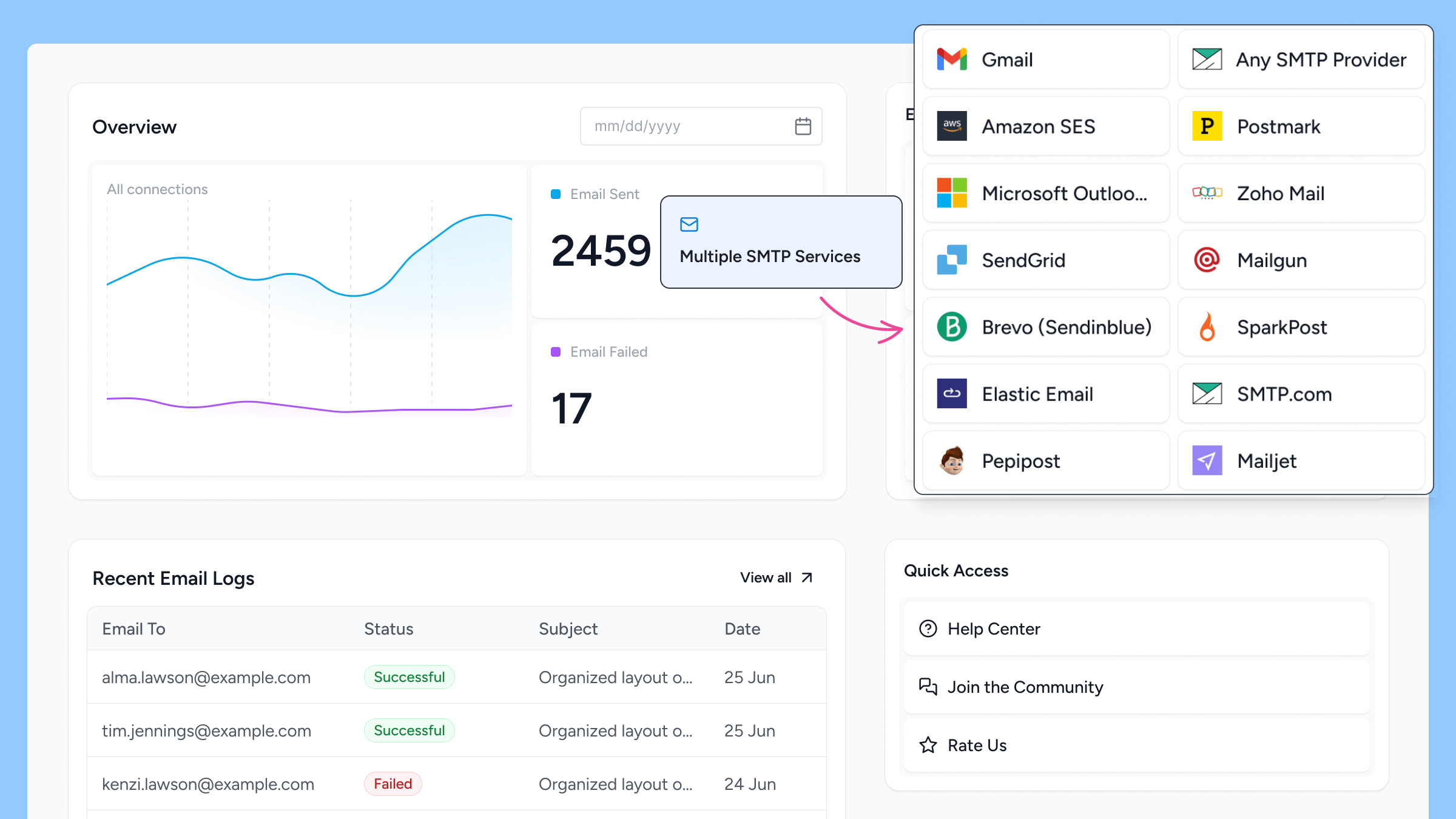Choose Postmark provider label
This screenshot has width=1456, height=819.
pyautogui.click(x=1278, y=126)
